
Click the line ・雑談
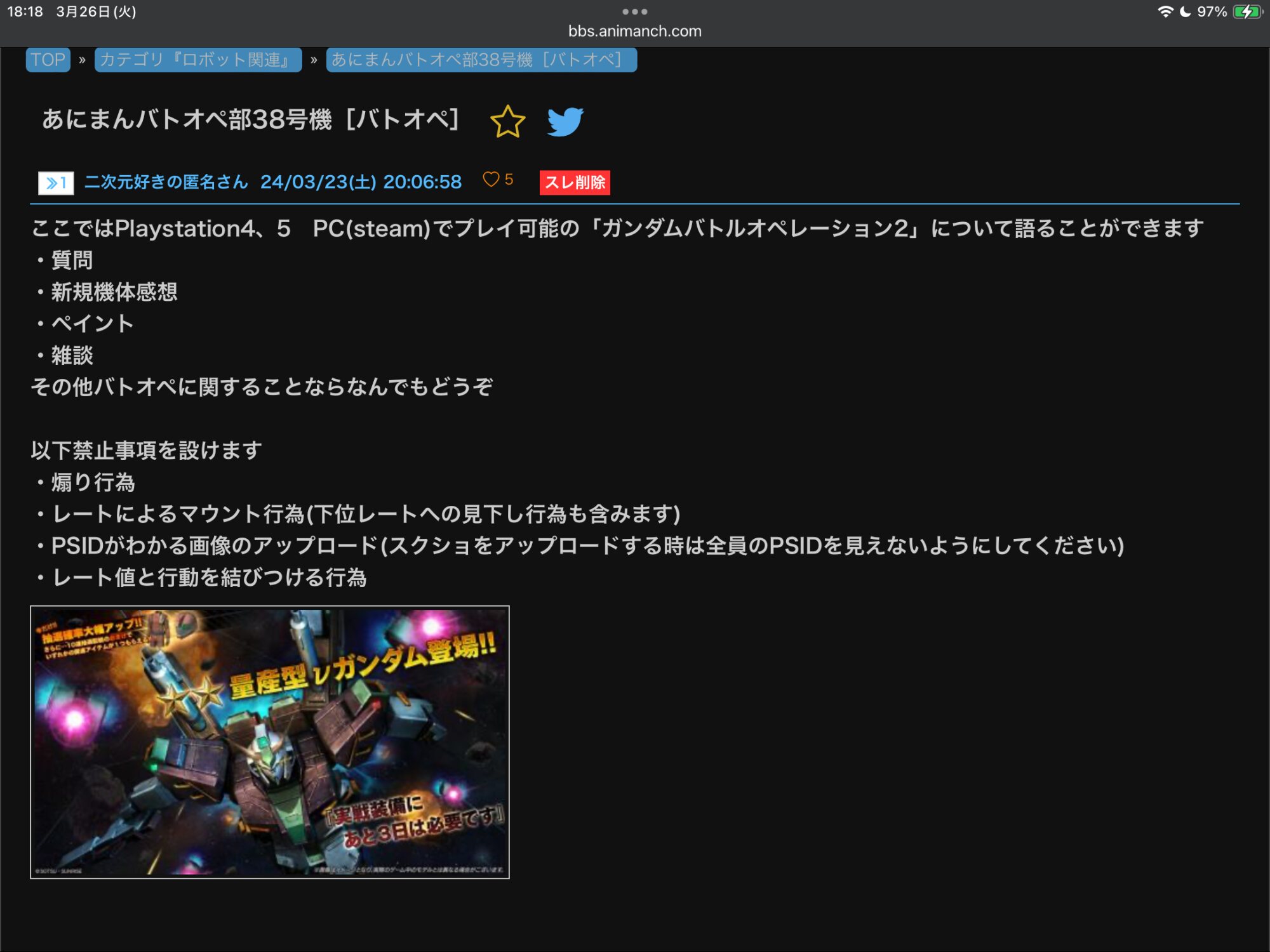point(63,355)
